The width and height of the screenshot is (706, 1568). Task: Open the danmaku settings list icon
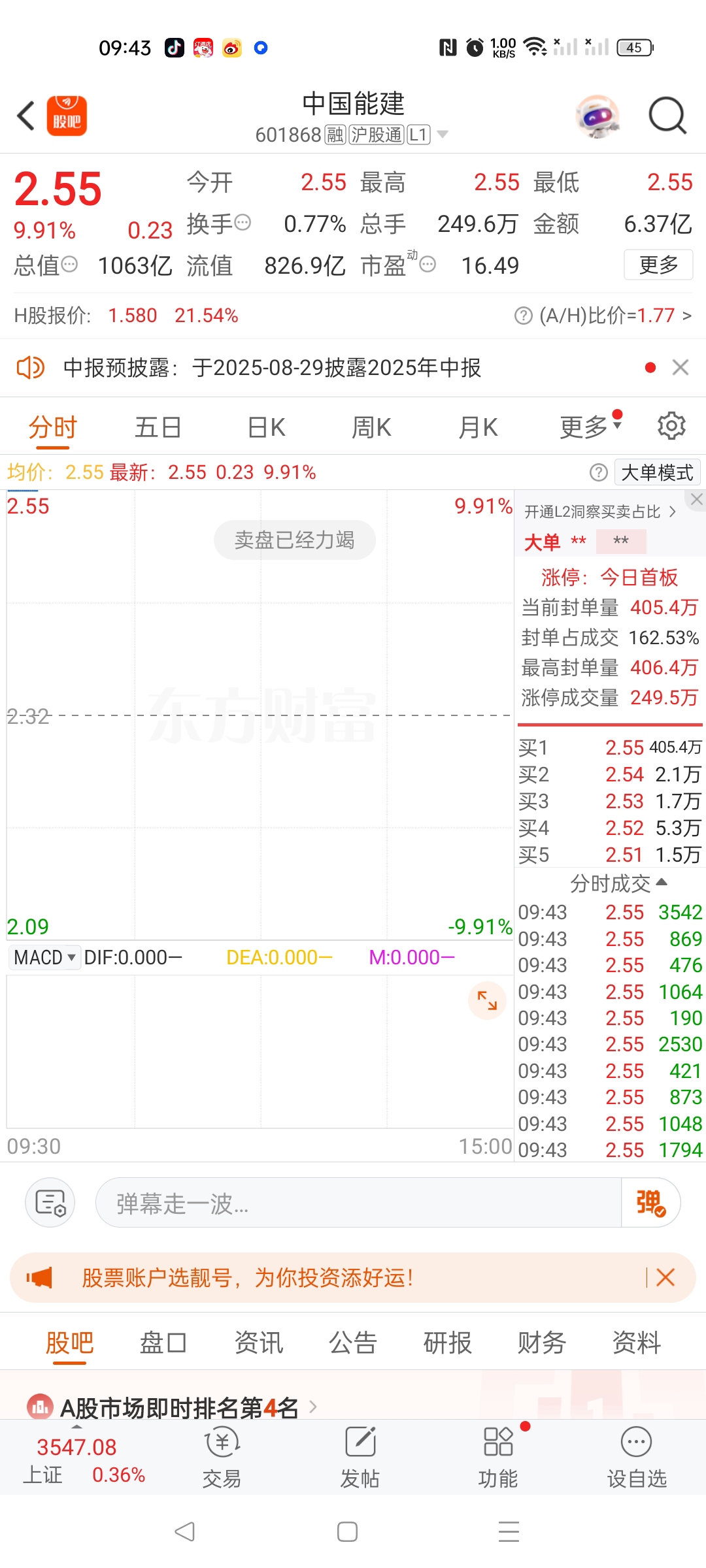(50, 1203)
